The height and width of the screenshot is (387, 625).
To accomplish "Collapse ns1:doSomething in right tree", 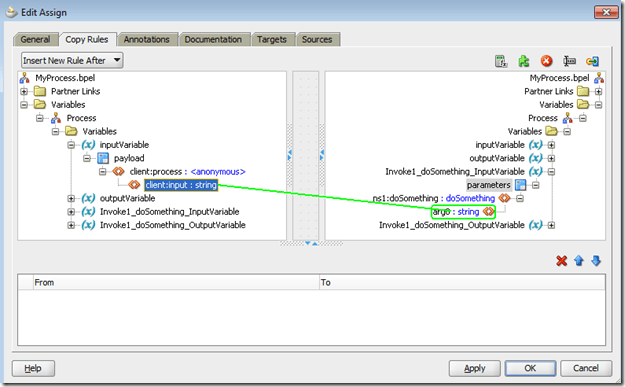I will tap(520, 198).
